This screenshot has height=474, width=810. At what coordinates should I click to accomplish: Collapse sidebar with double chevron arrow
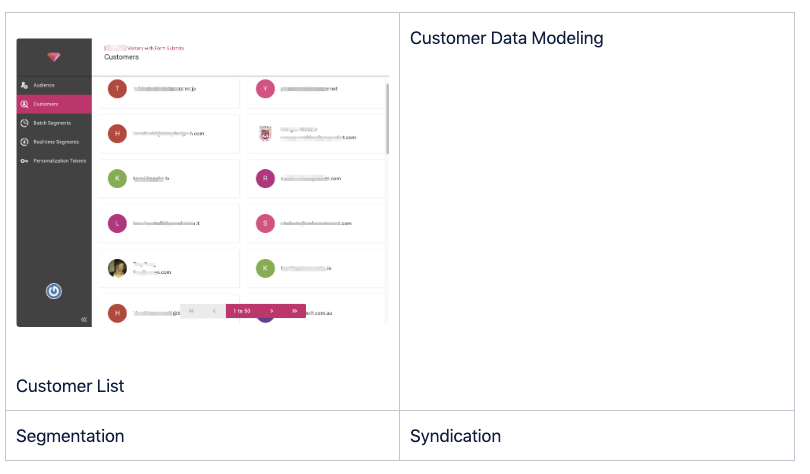84,319
